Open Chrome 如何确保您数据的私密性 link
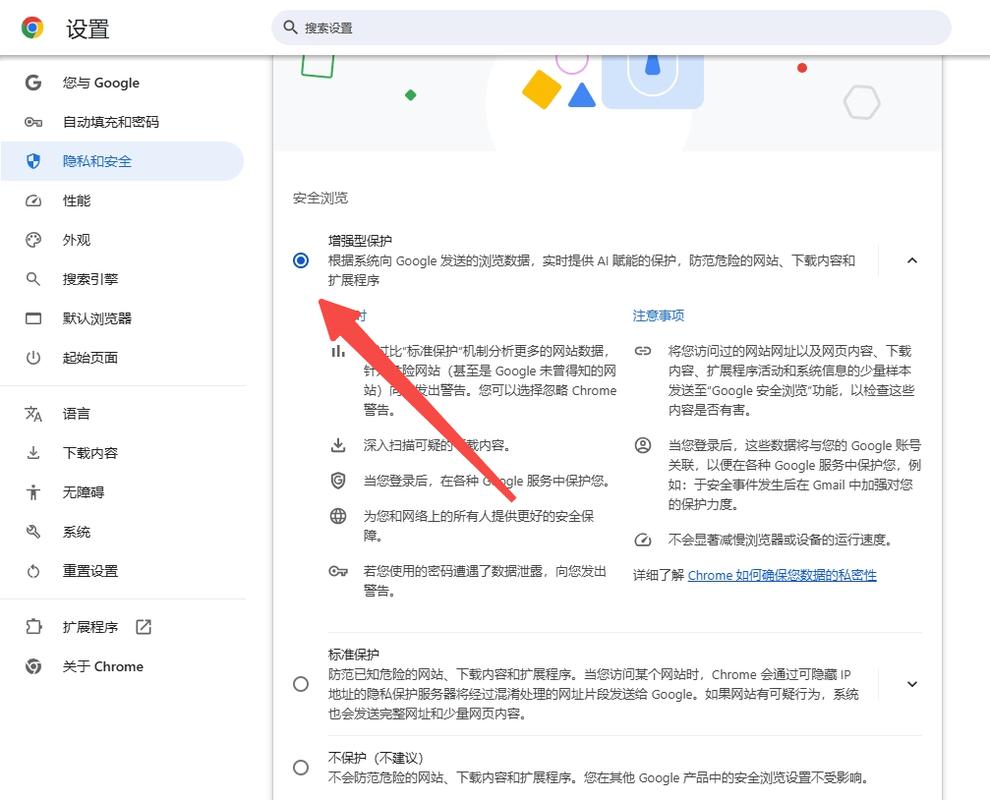This screenshot has width=990, height=800. tap(782, 575)
